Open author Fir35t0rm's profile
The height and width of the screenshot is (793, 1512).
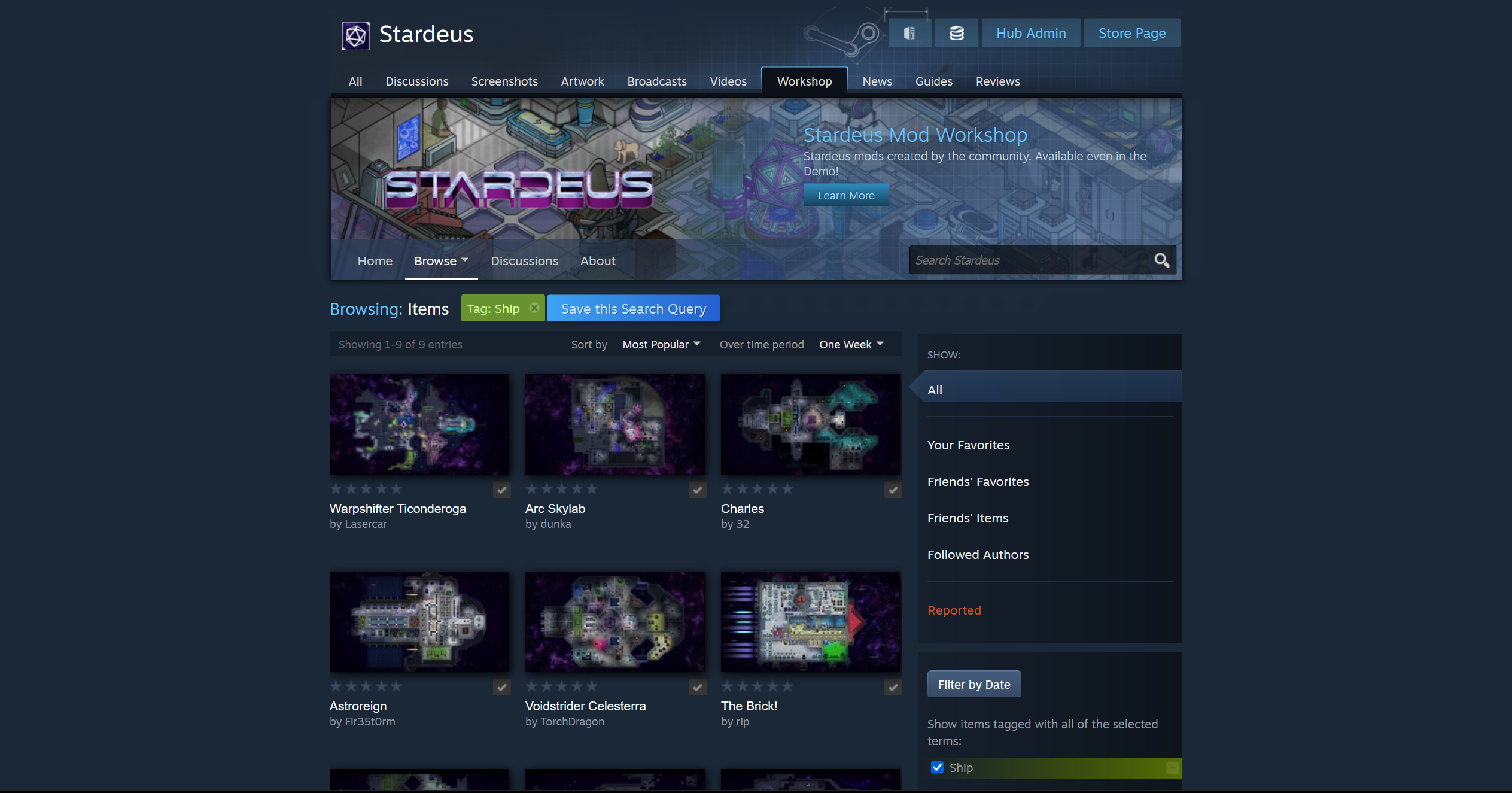[370, 722]
